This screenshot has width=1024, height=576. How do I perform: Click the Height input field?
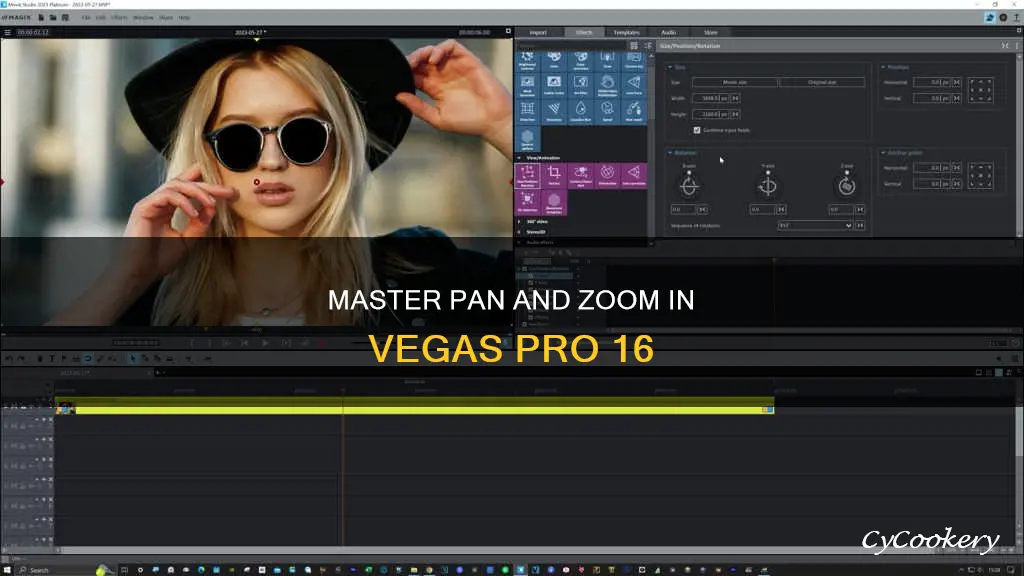click(x=710, y=114)
